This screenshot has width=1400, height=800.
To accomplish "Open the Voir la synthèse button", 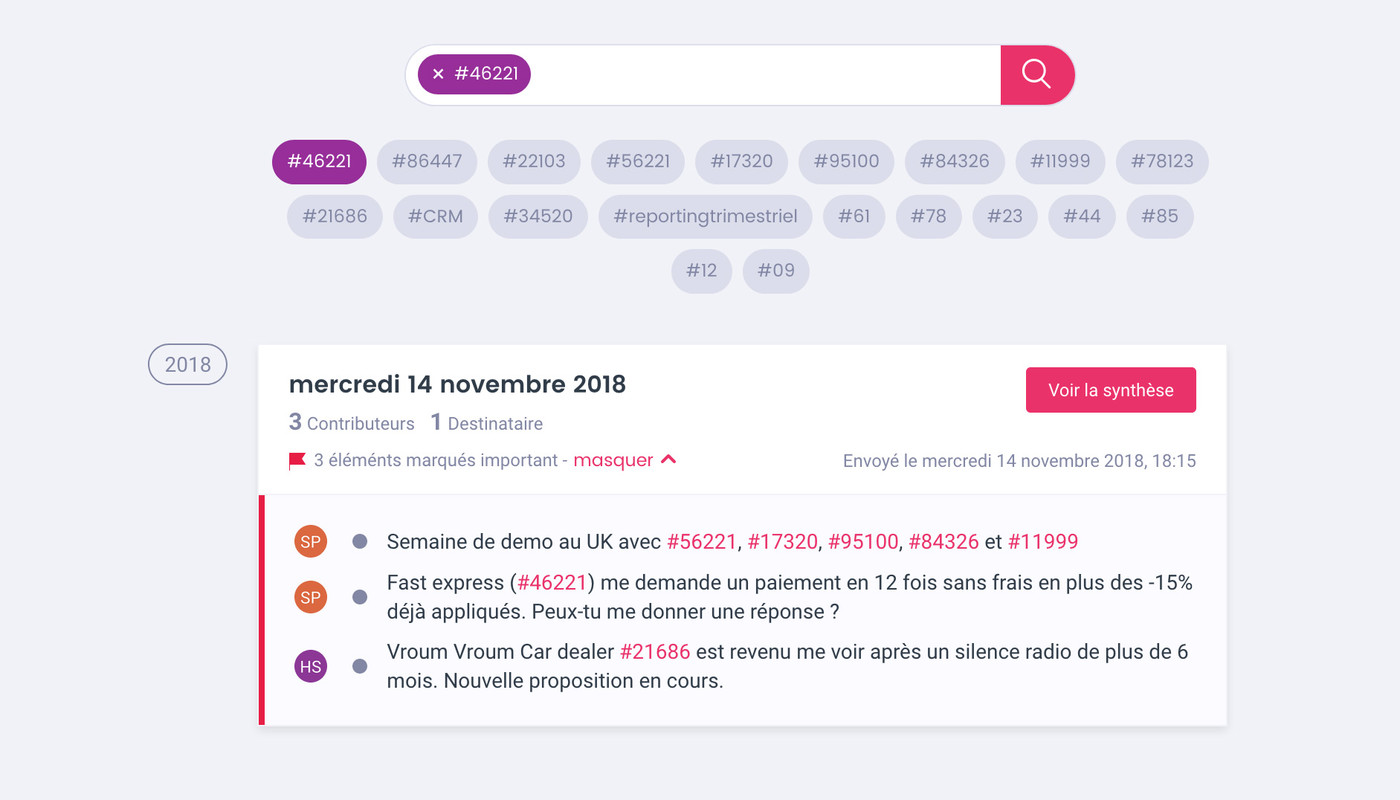I will click(1111, 390).
